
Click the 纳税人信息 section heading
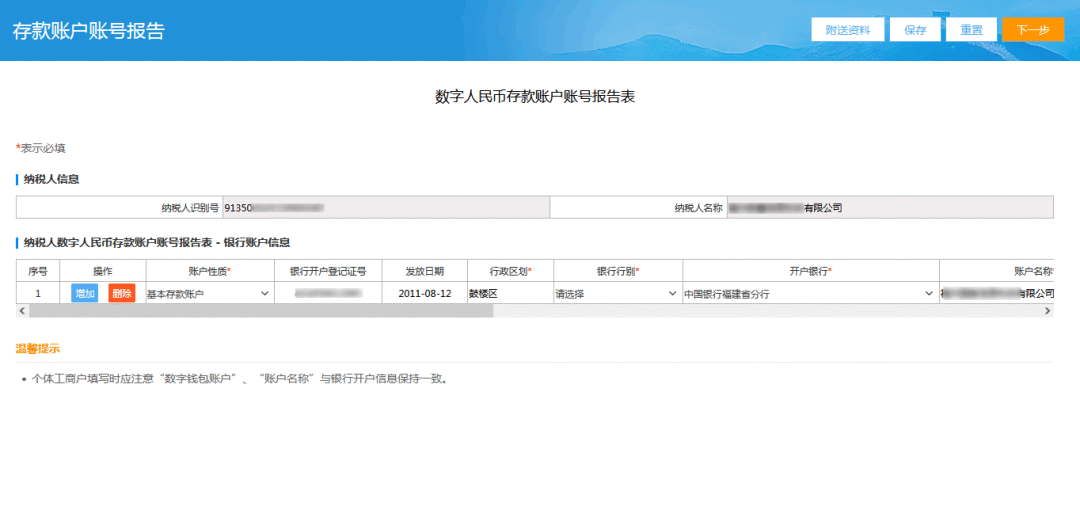coord(51,180)
